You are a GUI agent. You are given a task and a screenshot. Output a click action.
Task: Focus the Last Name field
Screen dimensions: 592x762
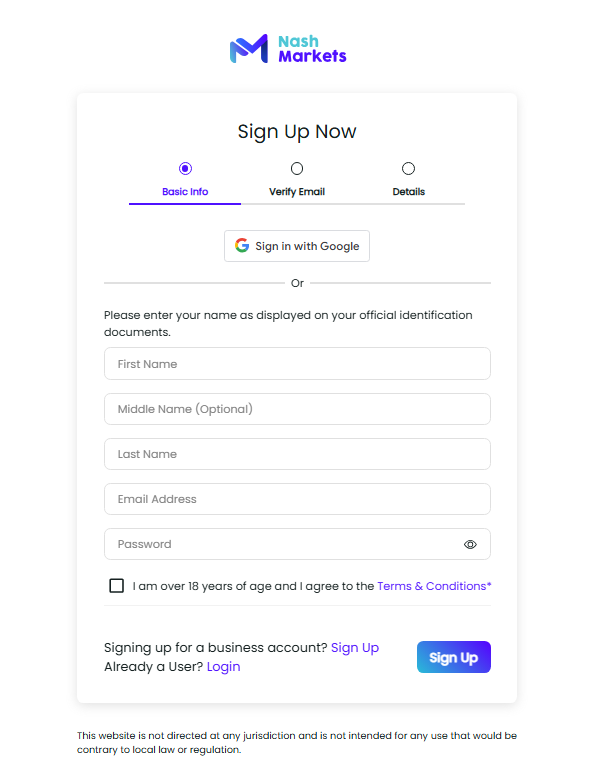point(297,454)
